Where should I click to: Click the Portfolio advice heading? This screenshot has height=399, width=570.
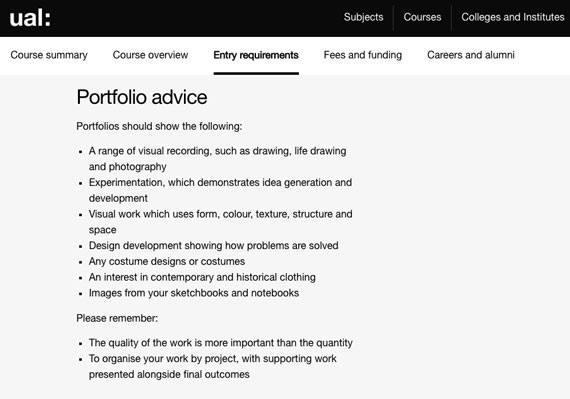142,97
